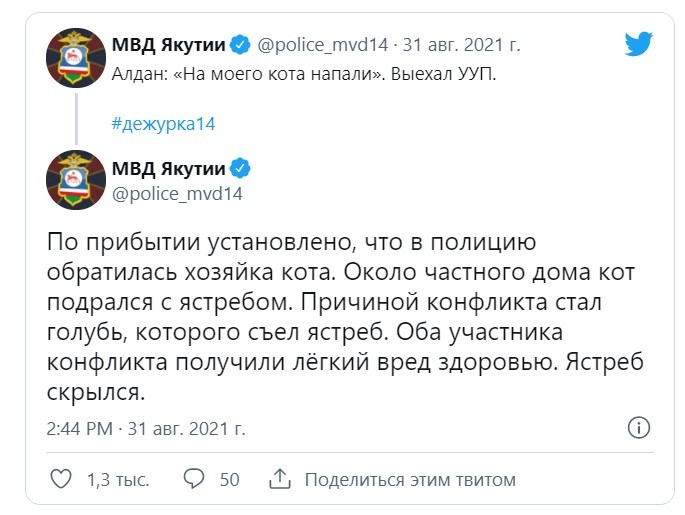
Task: Click the Twitter bird logo
Action: [x=638, y=44]
